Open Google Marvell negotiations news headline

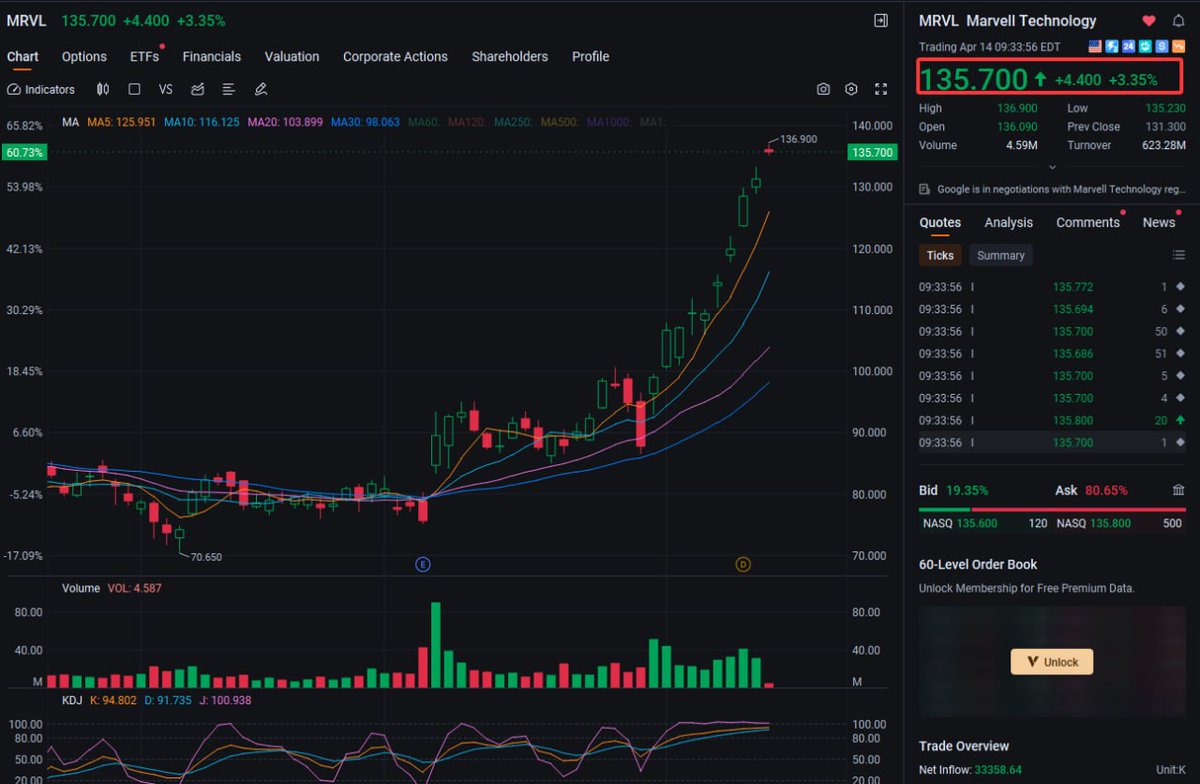(x=1061, y=189)
